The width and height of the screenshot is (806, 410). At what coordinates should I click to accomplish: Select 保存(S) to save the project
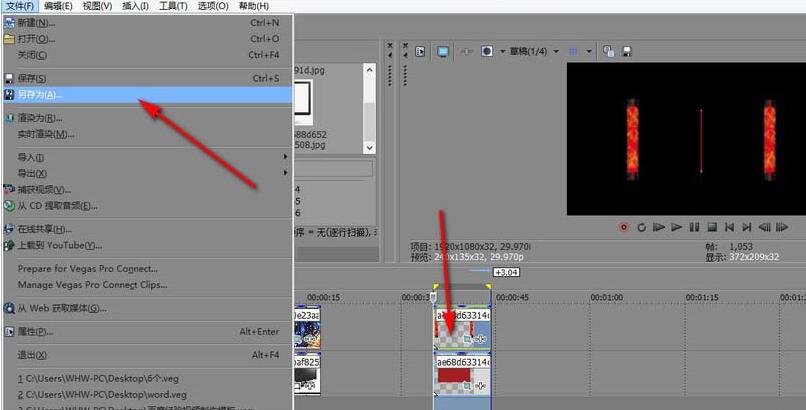(x=148, y=78)
